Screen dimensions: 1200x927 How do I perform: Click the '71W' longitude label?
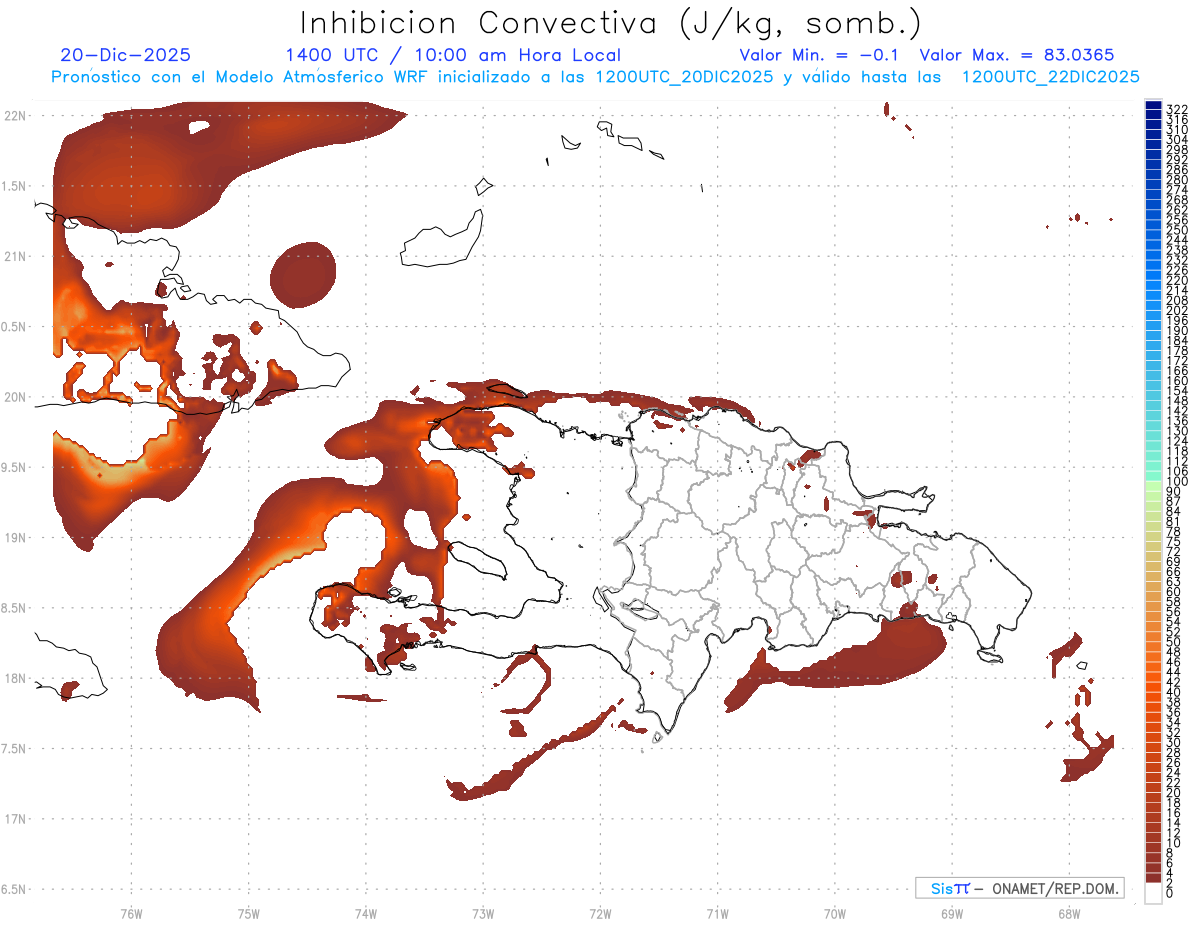point(717,913)
